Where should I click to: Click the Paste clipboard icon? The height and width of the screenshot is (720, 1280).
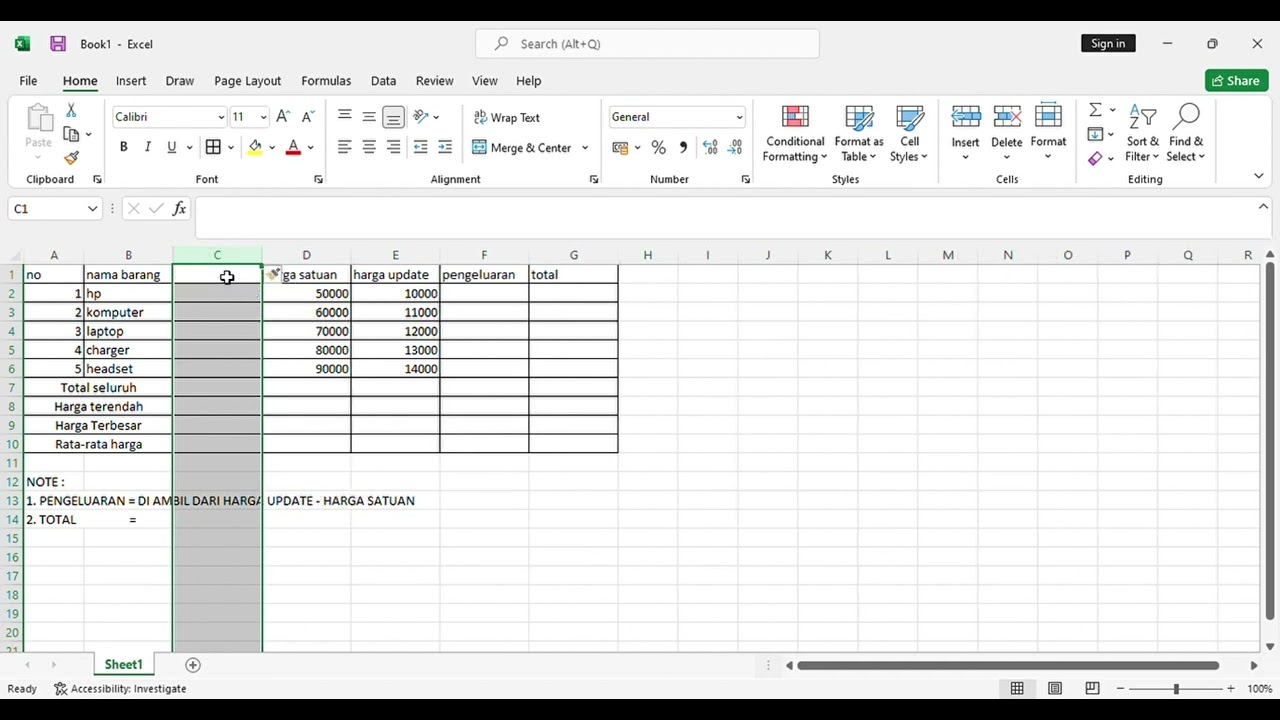pos(39,118)
